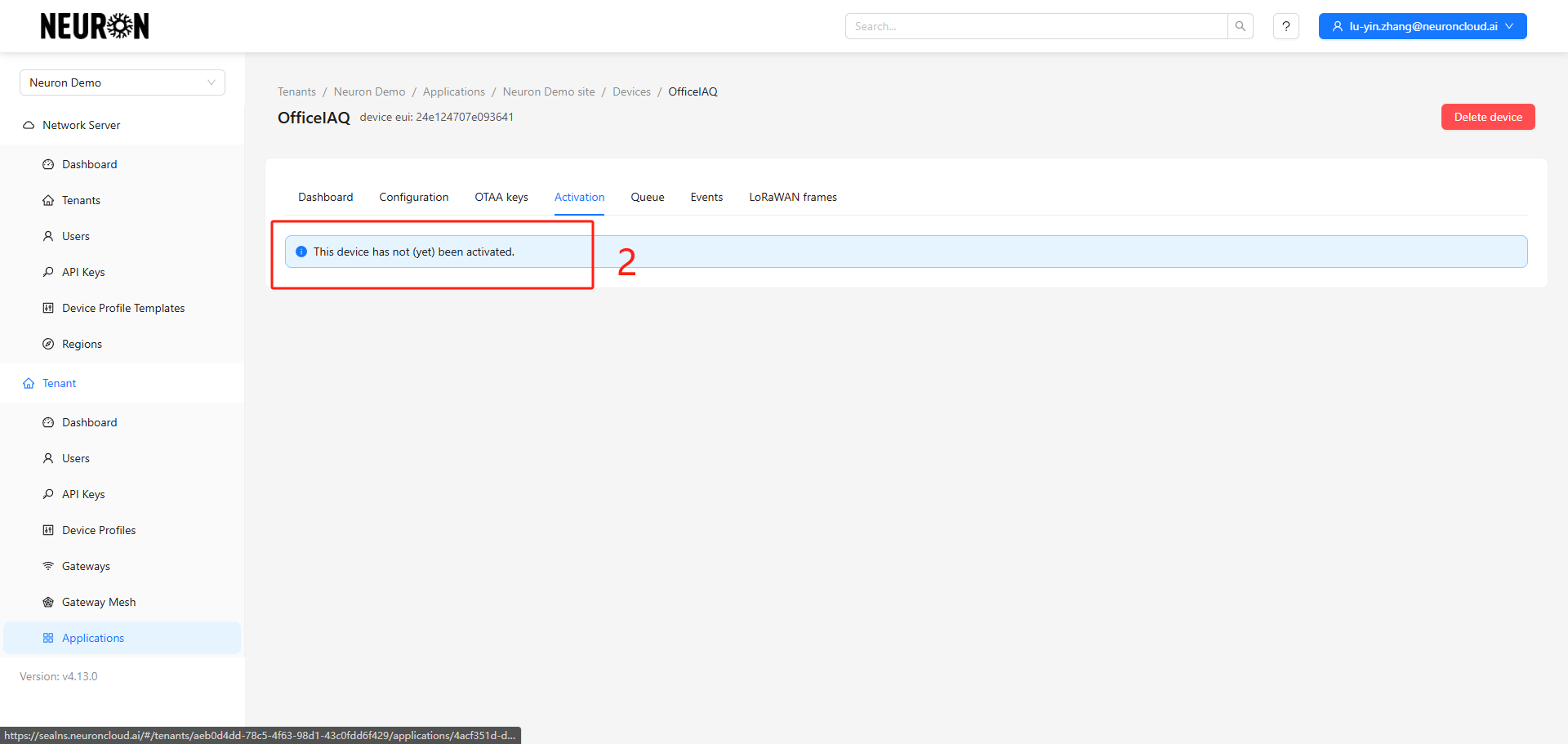
Task: Click the Applications grid icon
Action: click(48, 638)
